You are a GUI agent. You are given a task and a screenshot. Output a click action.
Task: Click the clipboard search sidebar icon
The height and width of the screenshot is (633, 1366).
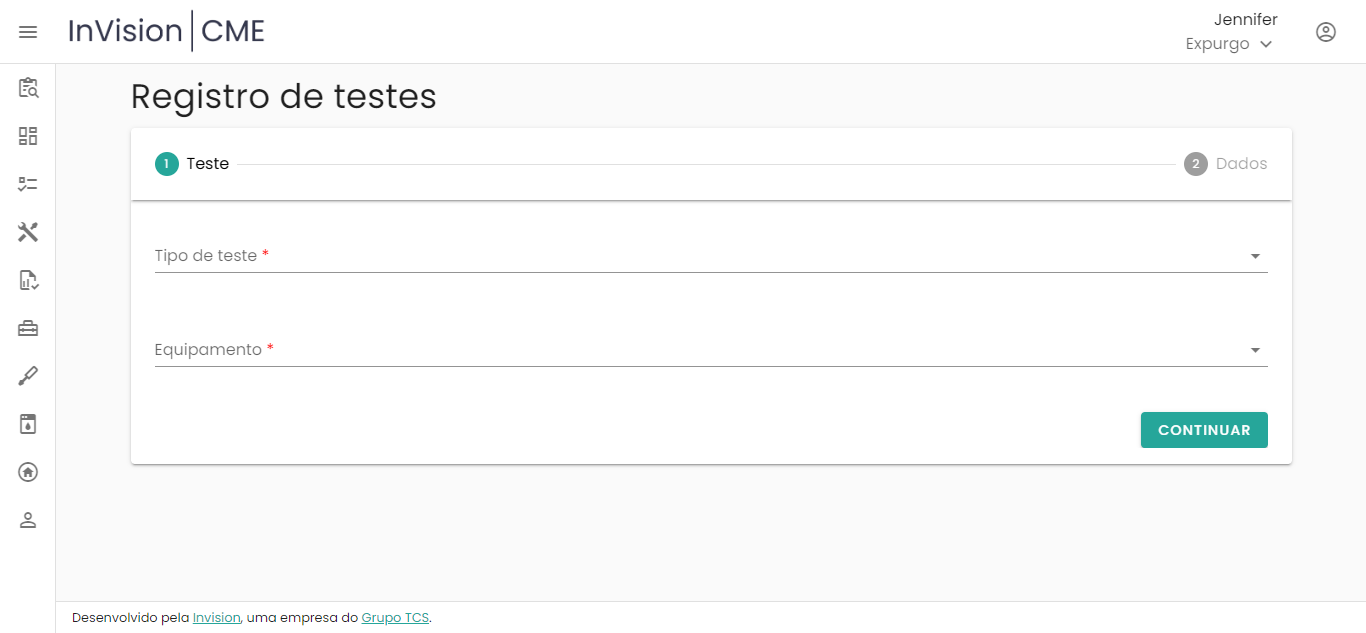tap(28, 88)
